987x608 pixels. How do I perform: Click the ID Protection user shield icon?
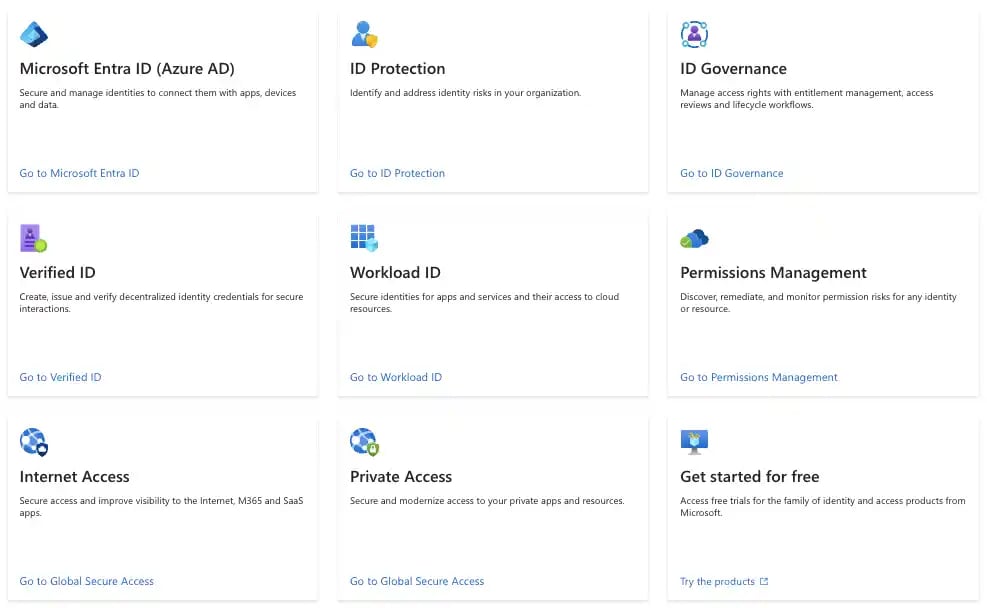click(x=364, y=34)
